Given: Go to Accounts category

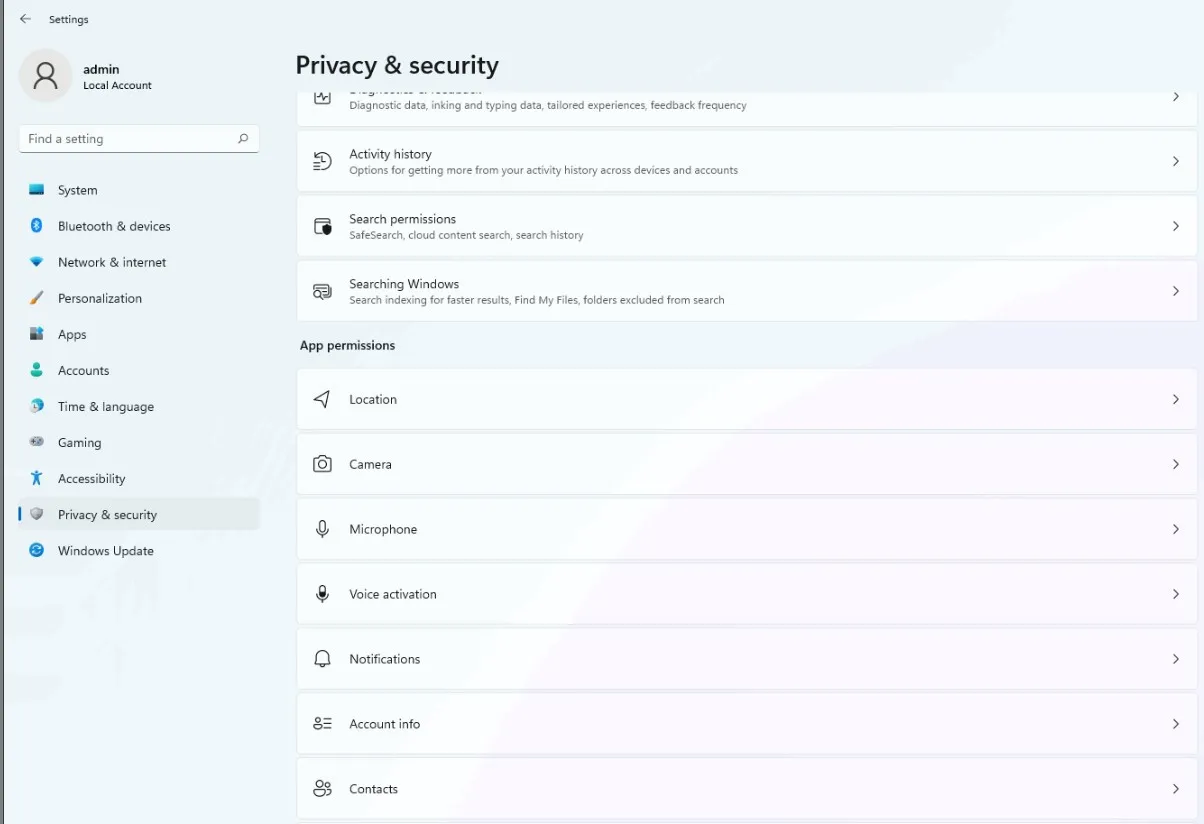Looking at the screenshot, I should 139,370.
